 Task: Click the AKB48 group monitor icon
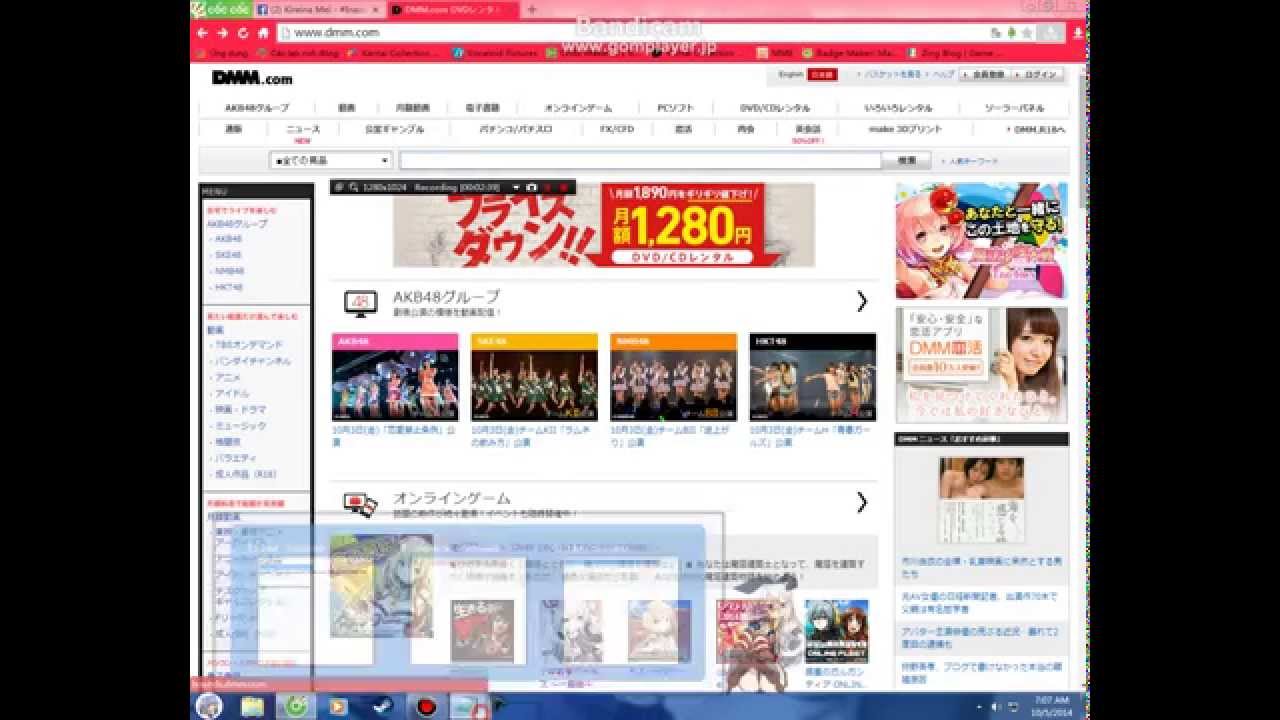[x=360, y=304]
